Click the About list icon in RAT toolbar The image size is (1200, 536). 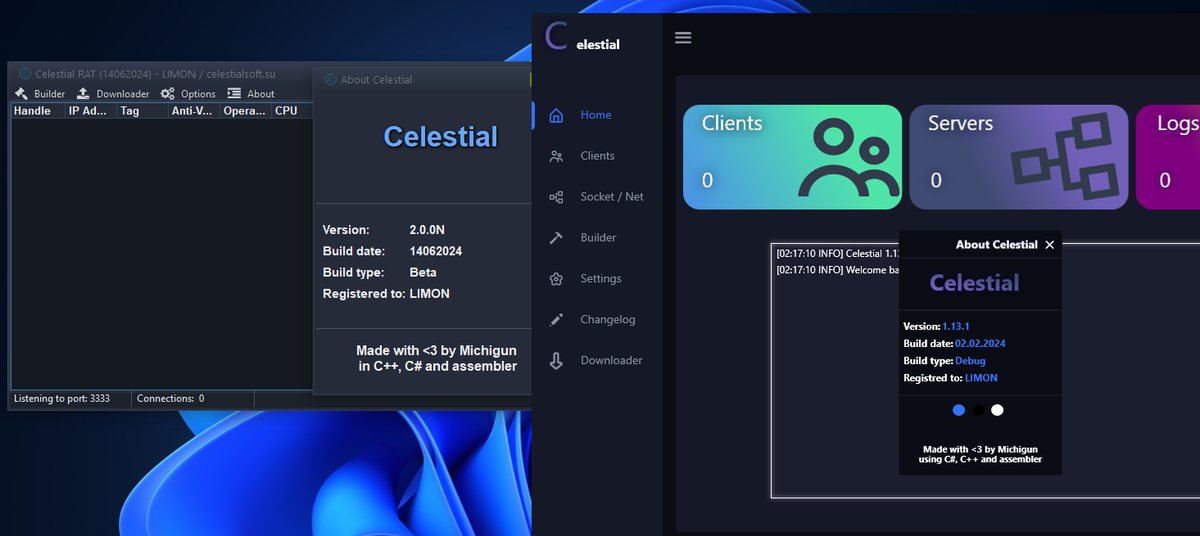click(x=234, y=94)
